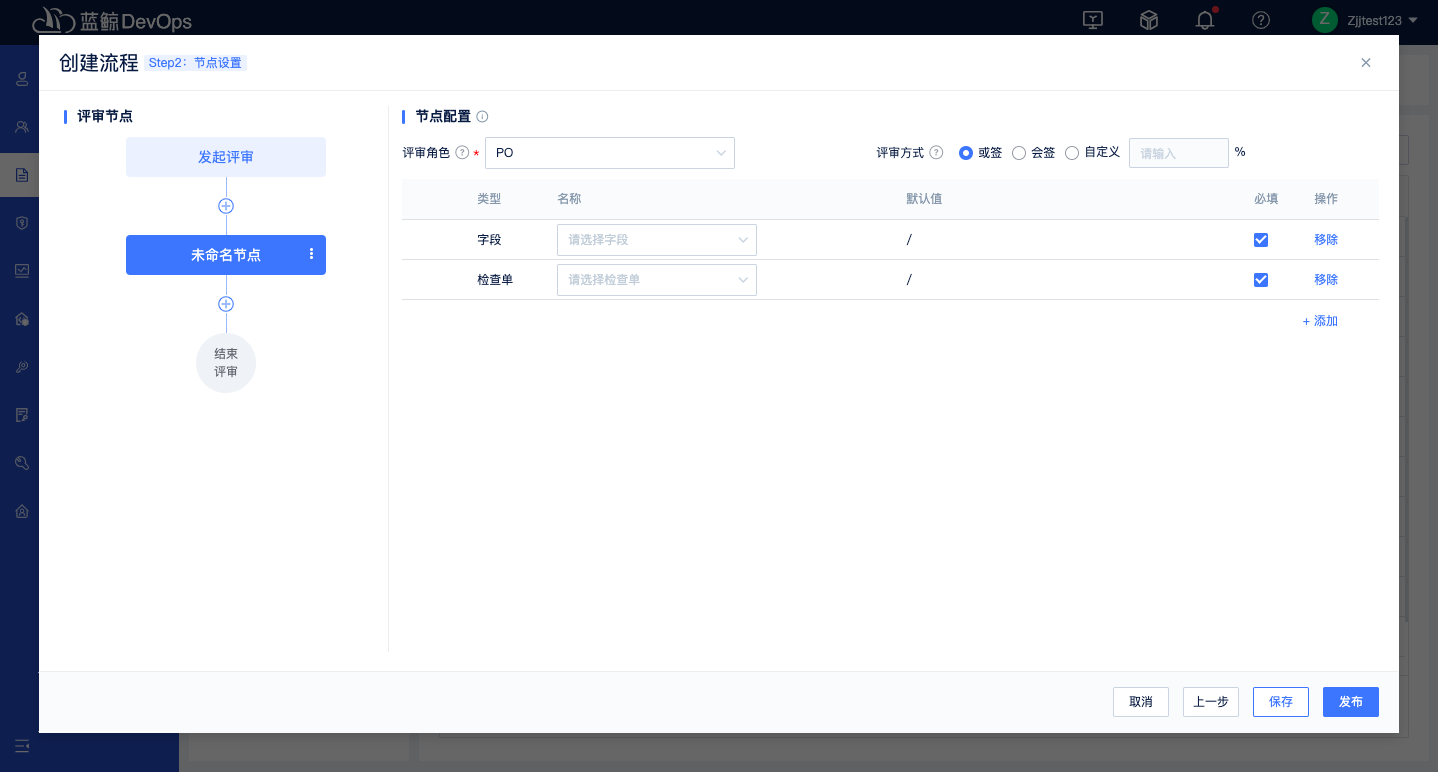The width and height of the screenshot is (1438, 772).
Task: Click the 默认值 column header
Action: pyautogui.click(x=924, y=199)
